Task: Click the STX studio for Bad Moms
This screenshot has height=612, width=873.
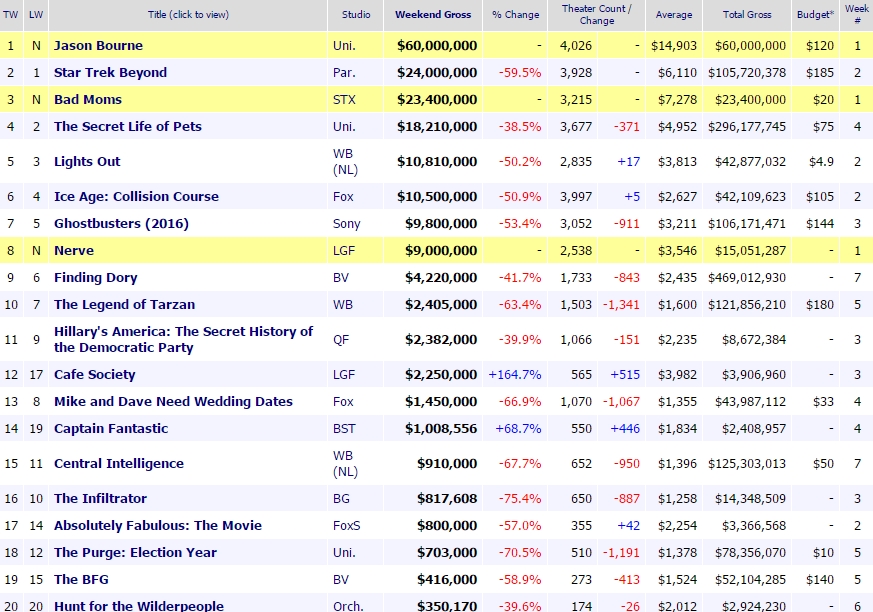Action: tap(344, 100)
